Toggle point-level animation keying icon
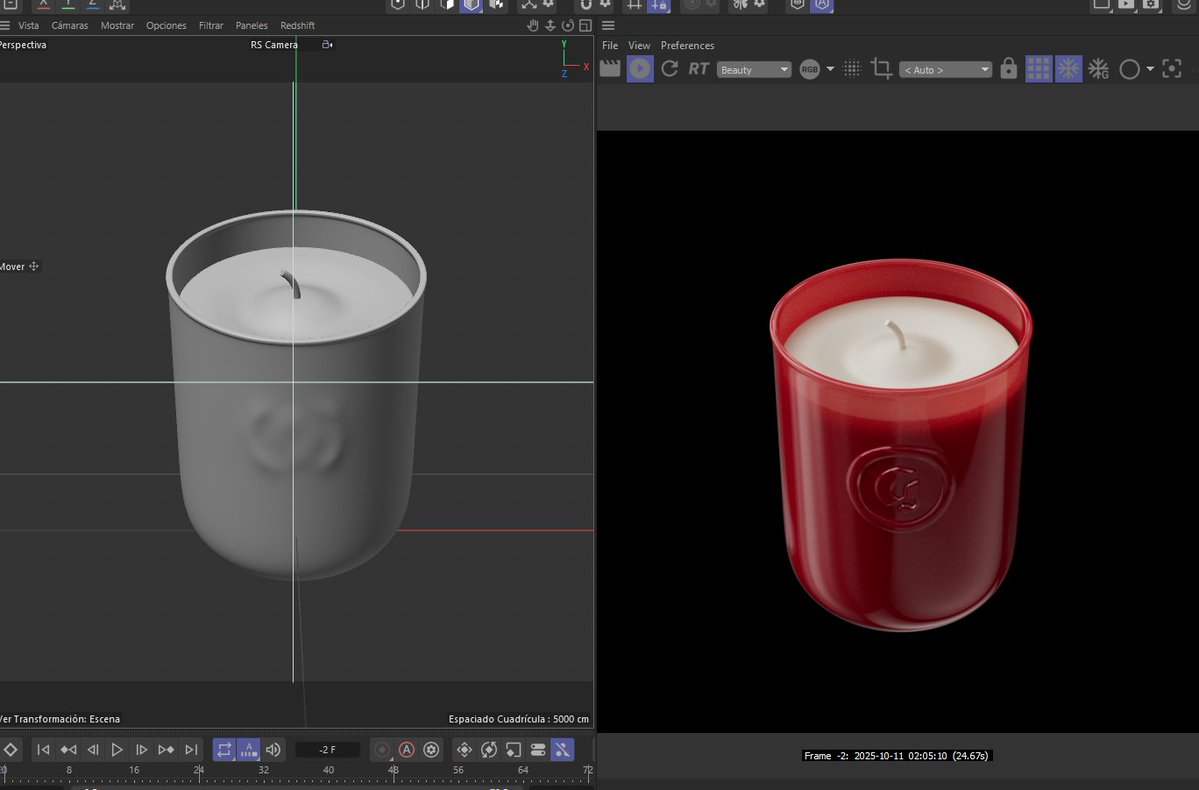Image resolution: width=1199 pixels, height=790 pixels. point(562,749)
